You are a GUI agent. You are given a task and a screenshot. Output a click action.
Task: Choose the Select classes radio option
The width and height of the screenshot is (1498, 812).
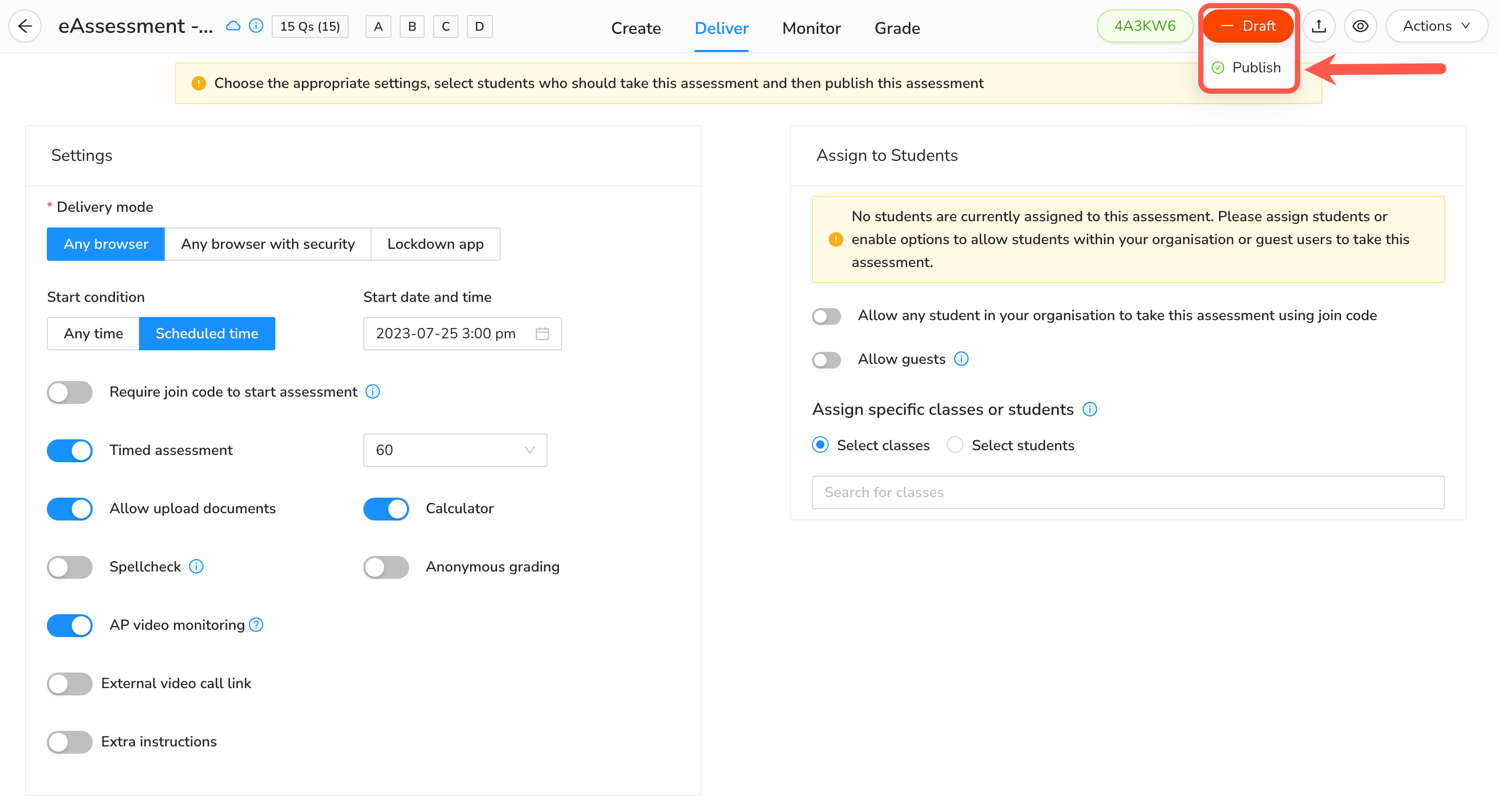820,445
